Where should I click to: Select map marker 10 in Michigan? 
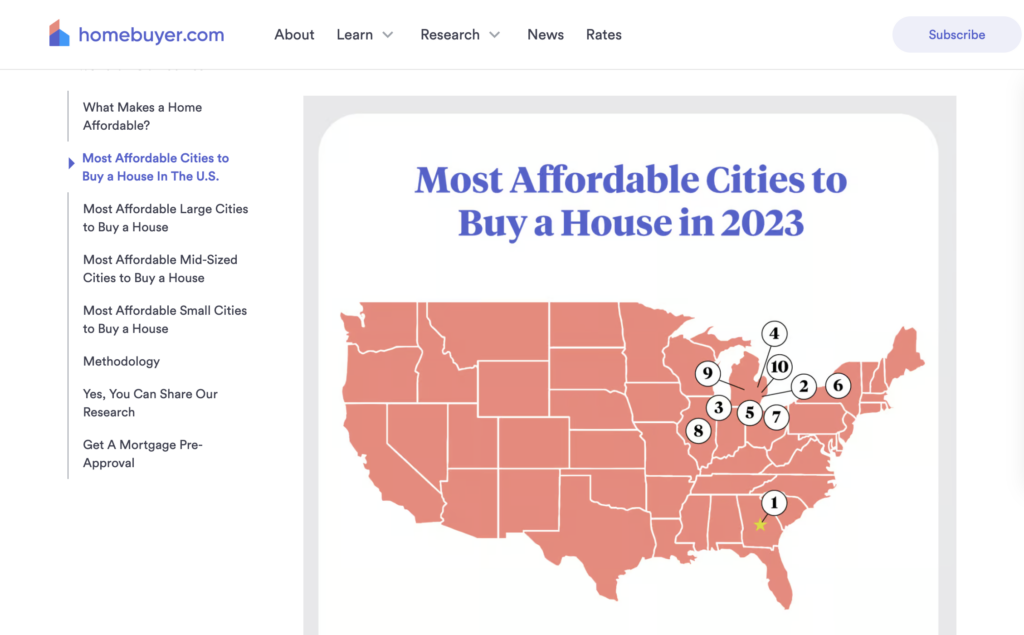(779, 367)
